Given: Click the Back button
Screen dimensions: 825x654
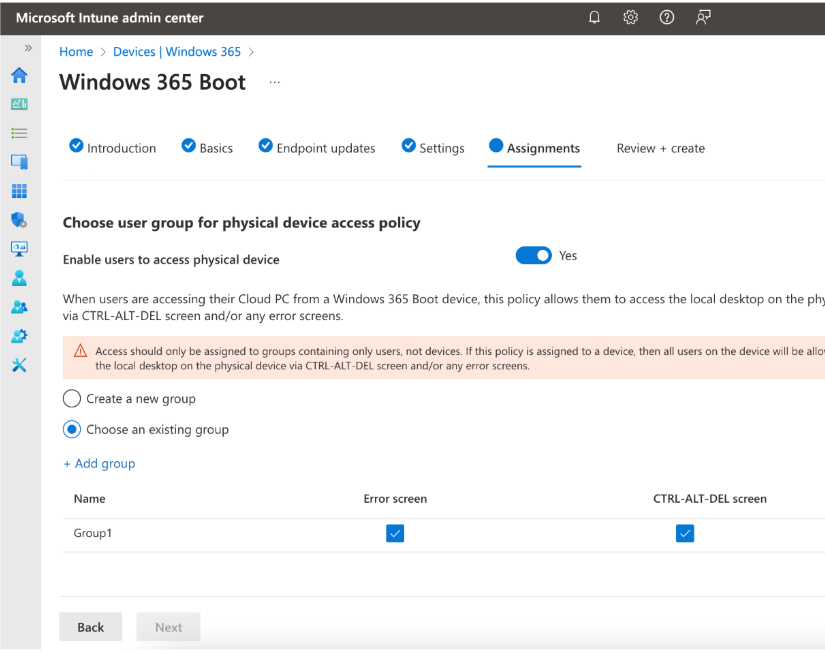Looking at the screenshot, I should tap(90, 627).
